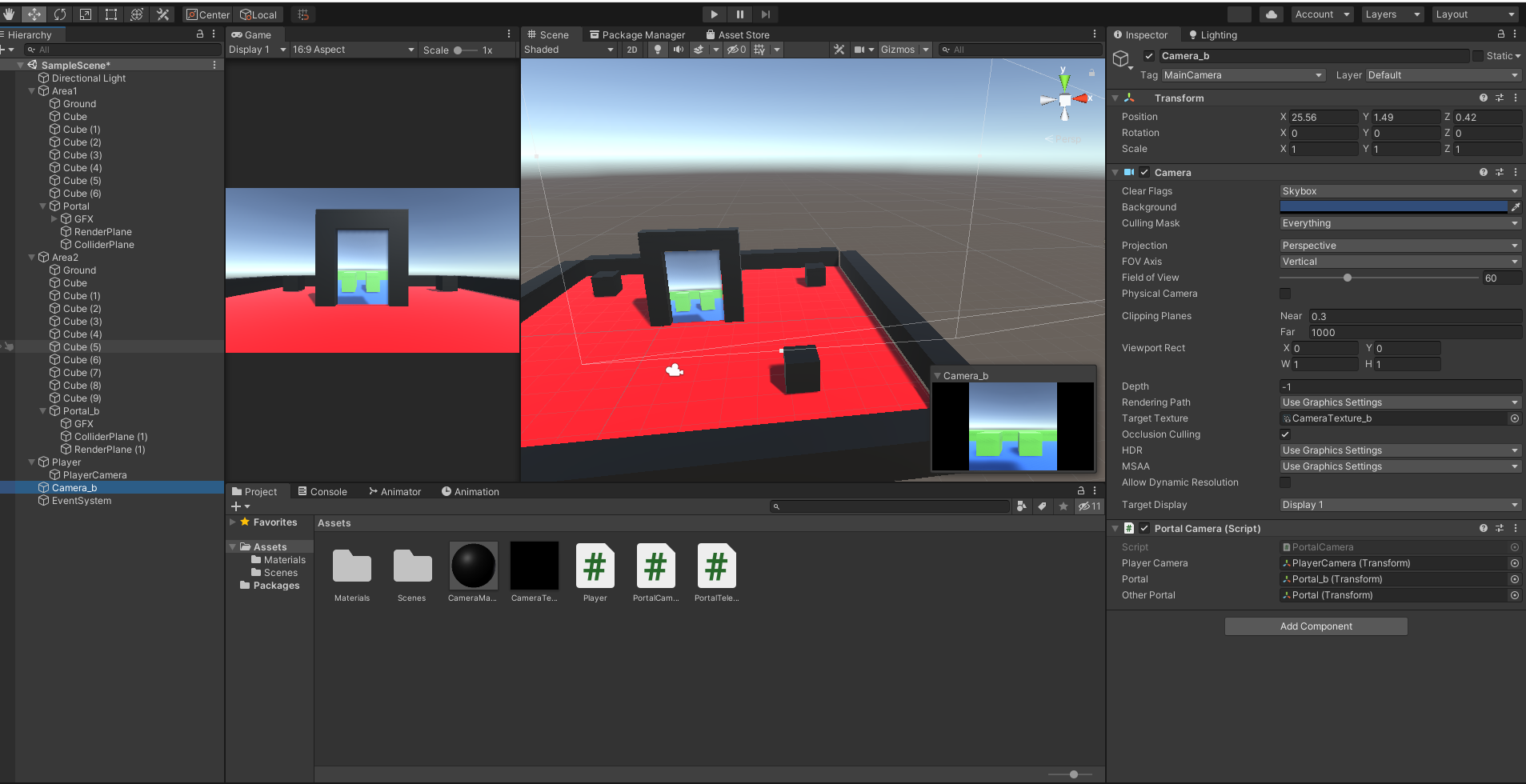Open the Shaded draw mode dropdown

click(568, 49)
